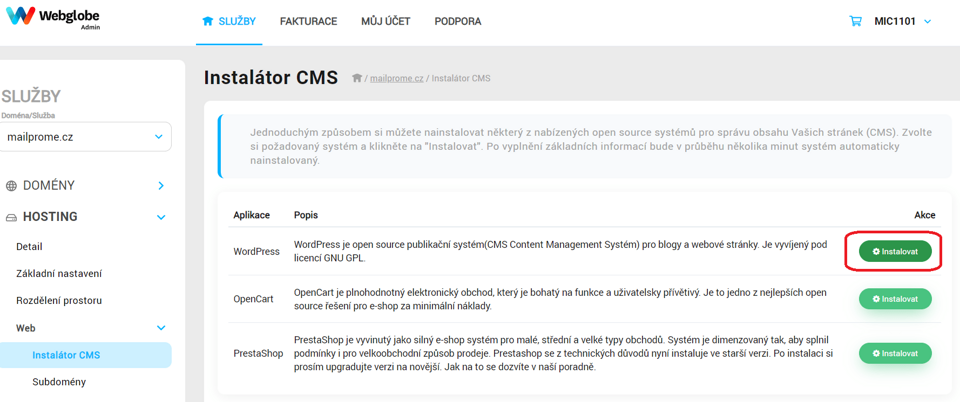960x402 pixels.
Task: Open the PODPORA menu
Action: [x=458, y=21]
